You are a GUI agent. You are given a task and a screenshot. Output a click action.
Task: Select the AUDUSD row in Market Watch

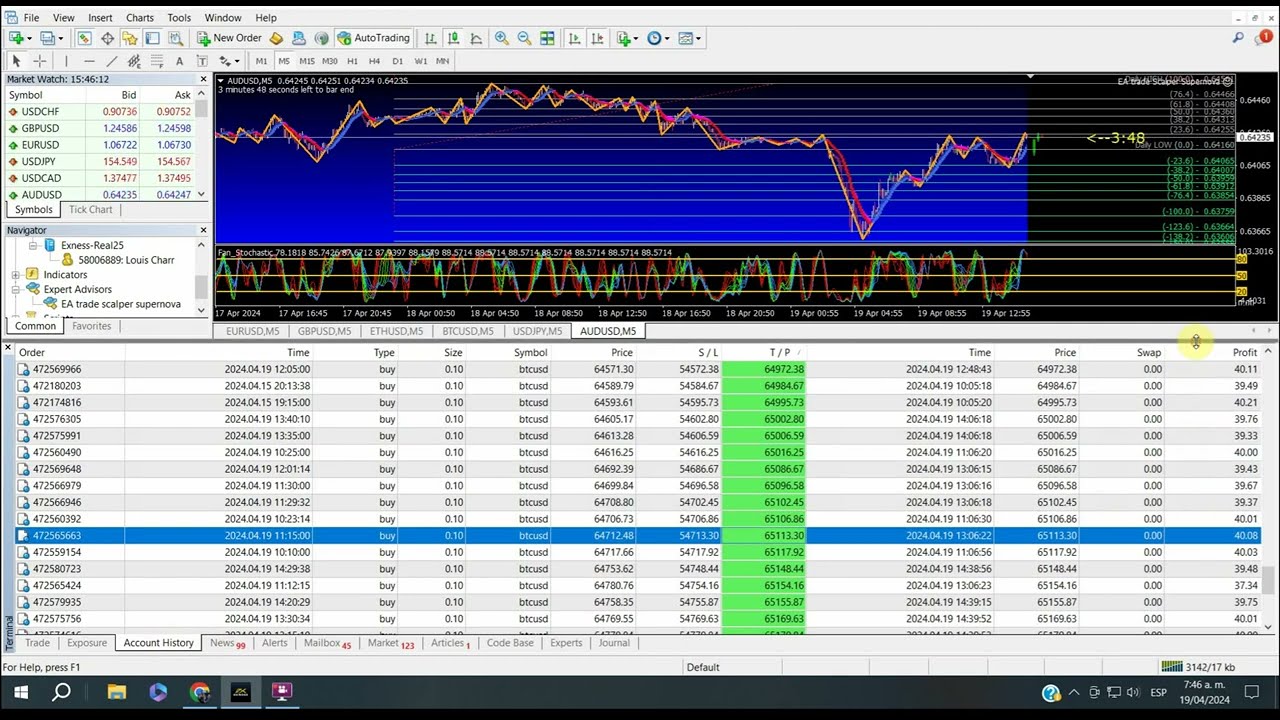[101, 195]
